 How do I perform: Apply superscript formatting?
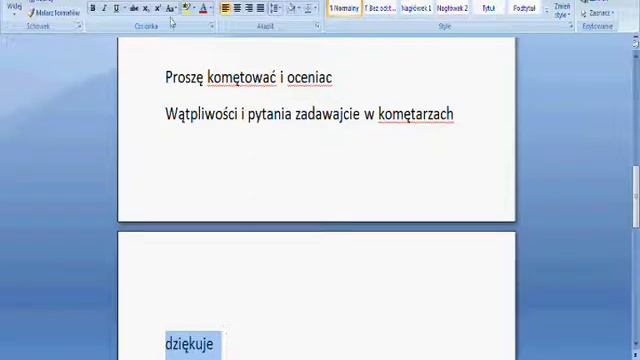[x=158, y=8]
